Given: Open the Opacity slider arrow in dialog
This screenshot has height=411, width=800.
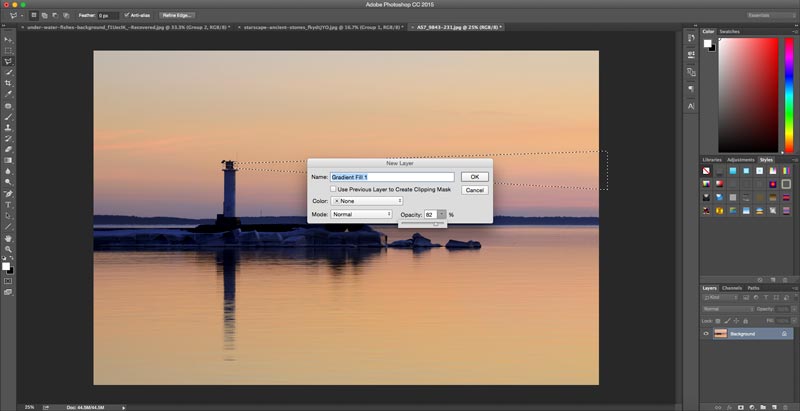Looking at the screenshot, I should 442,215.
